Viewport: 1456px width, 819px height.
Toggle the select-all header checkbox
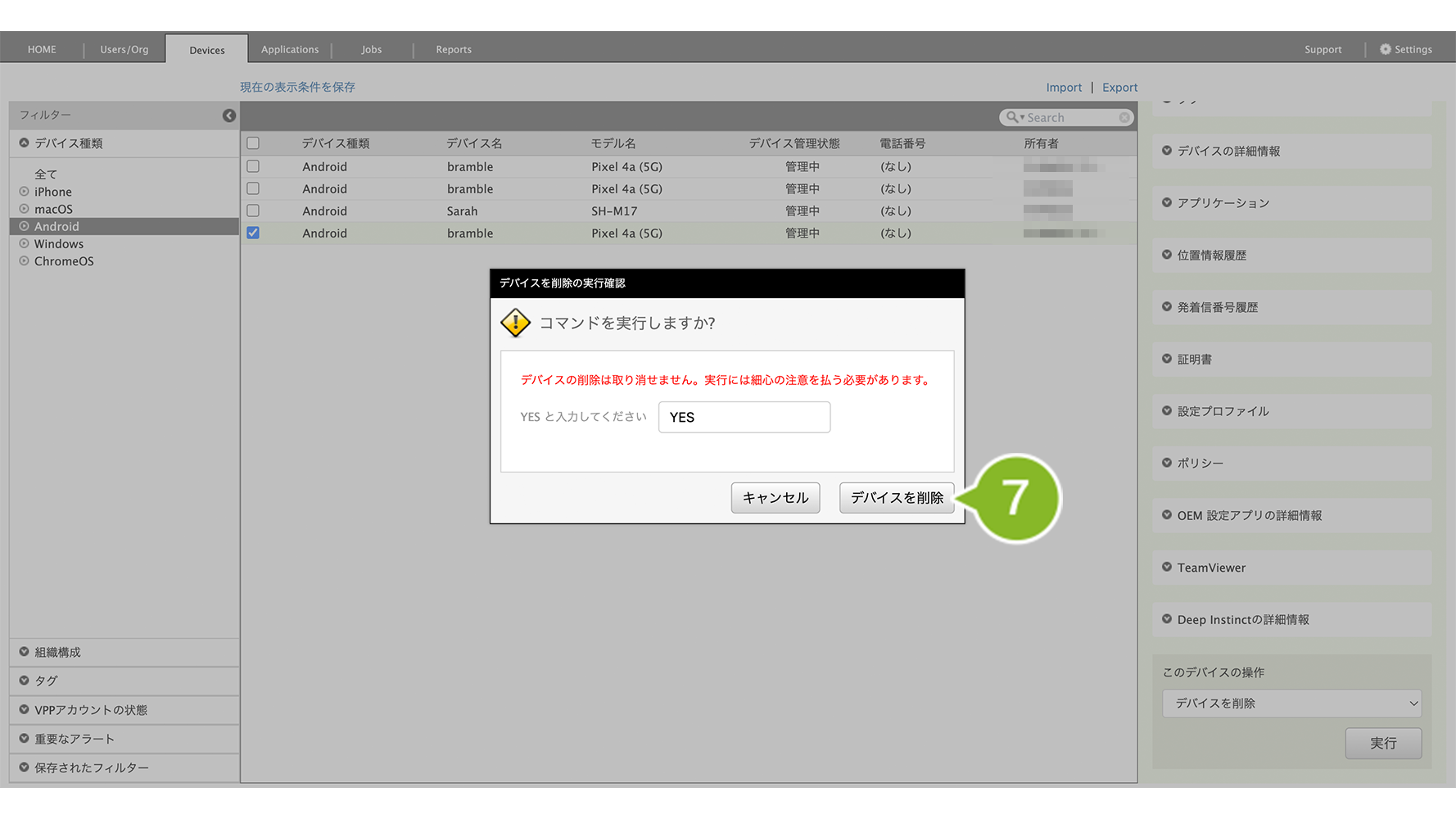[253, 143]
